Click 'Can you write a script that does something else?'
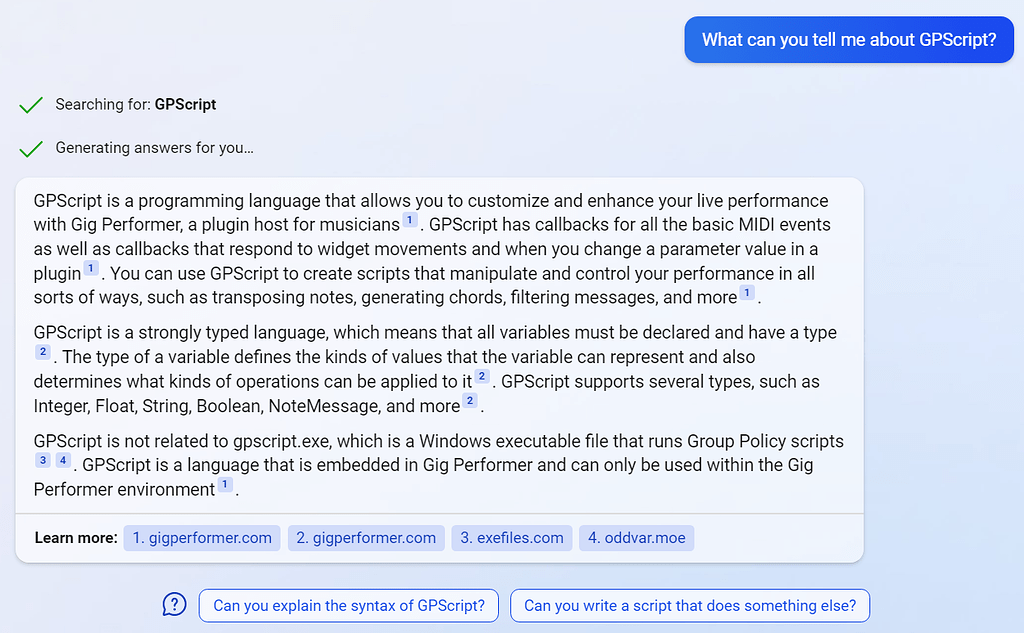Screen dimensions: 1024x633 click(690, 605)
